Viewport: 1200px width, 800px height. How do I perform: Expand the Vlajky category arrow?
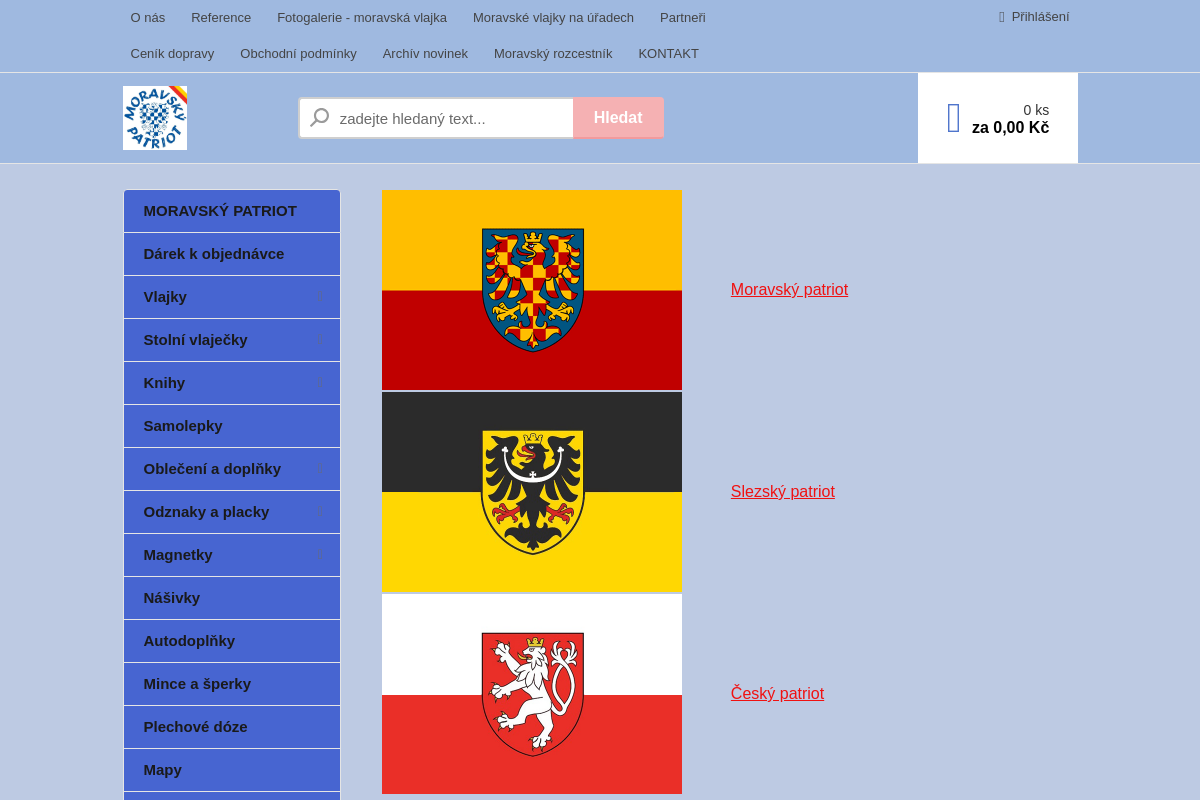click(318, 297)
